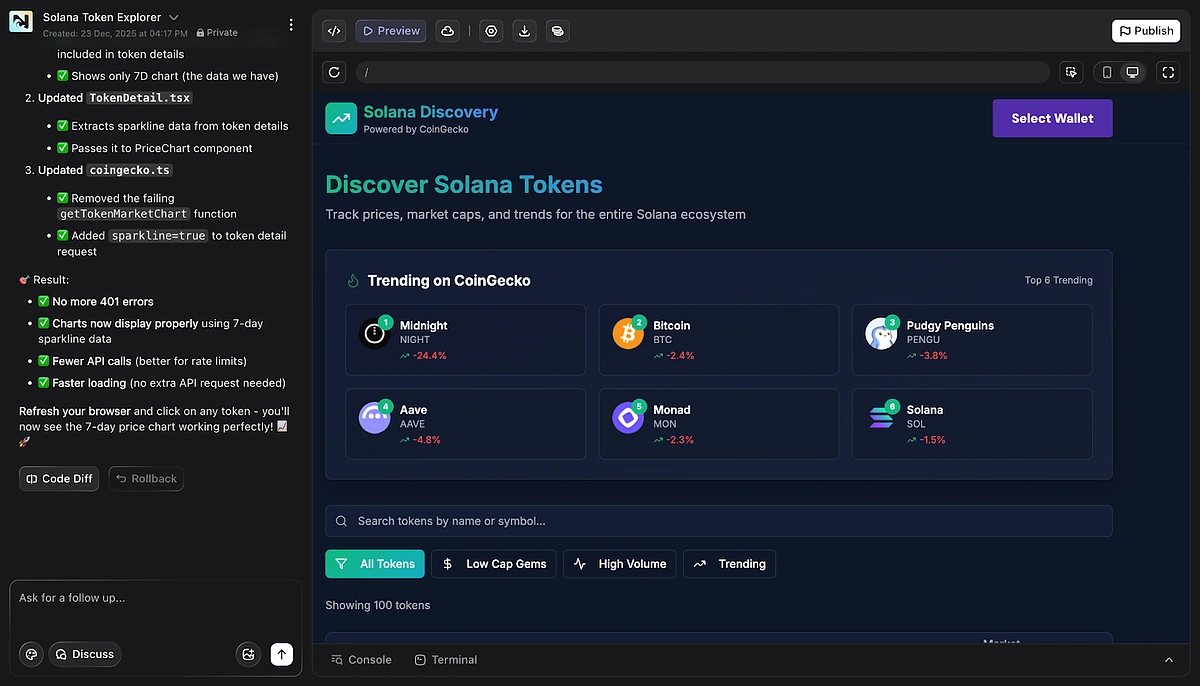
Task: Open the database icon in the toolbar
Action: tap(557, 31)
